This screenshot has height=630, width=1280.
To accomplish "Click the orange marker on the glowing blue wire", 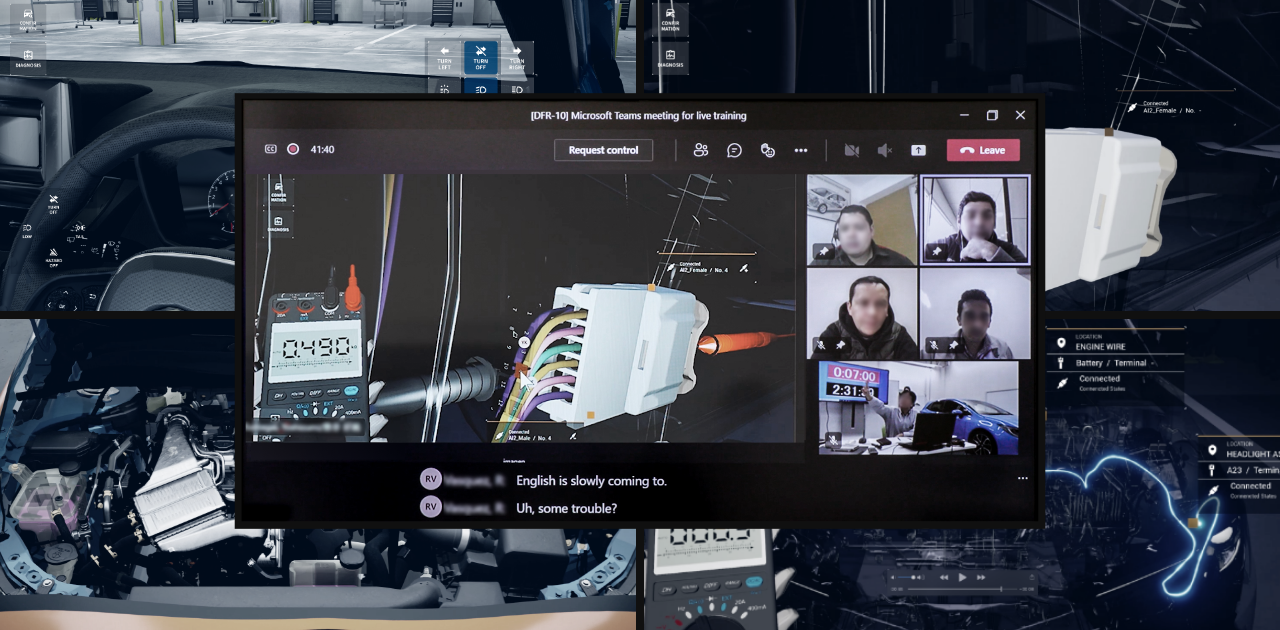I will (1192, 522).
